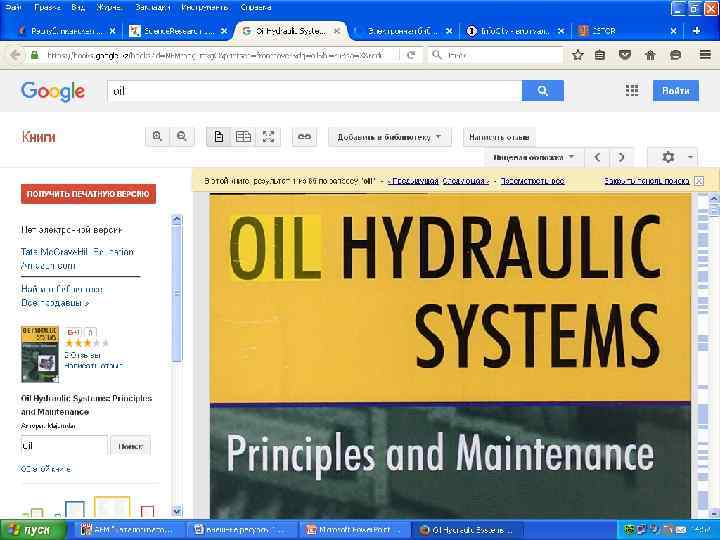Go to home page icon
The width and height of the screenshot is (720, 540).
pos(650,55)
